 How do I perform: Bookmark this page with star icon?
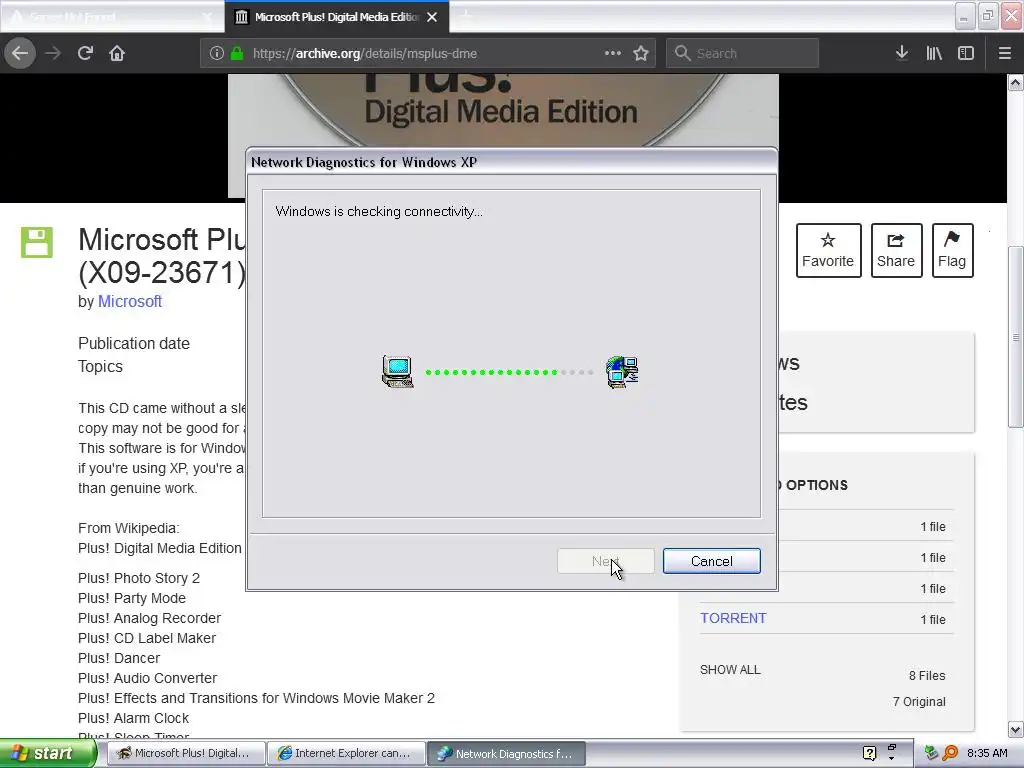pyautogui.click(x=641, y=53)
